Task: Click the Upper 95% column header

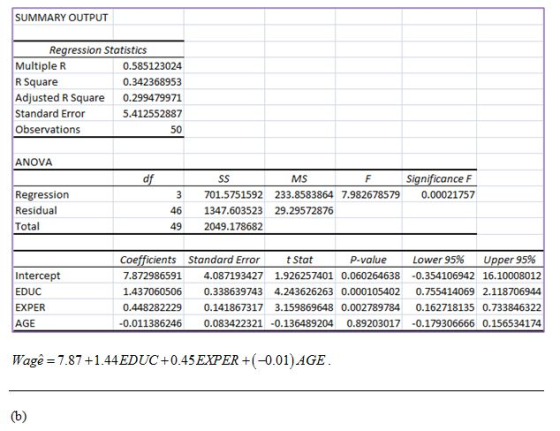Action: 509,260
